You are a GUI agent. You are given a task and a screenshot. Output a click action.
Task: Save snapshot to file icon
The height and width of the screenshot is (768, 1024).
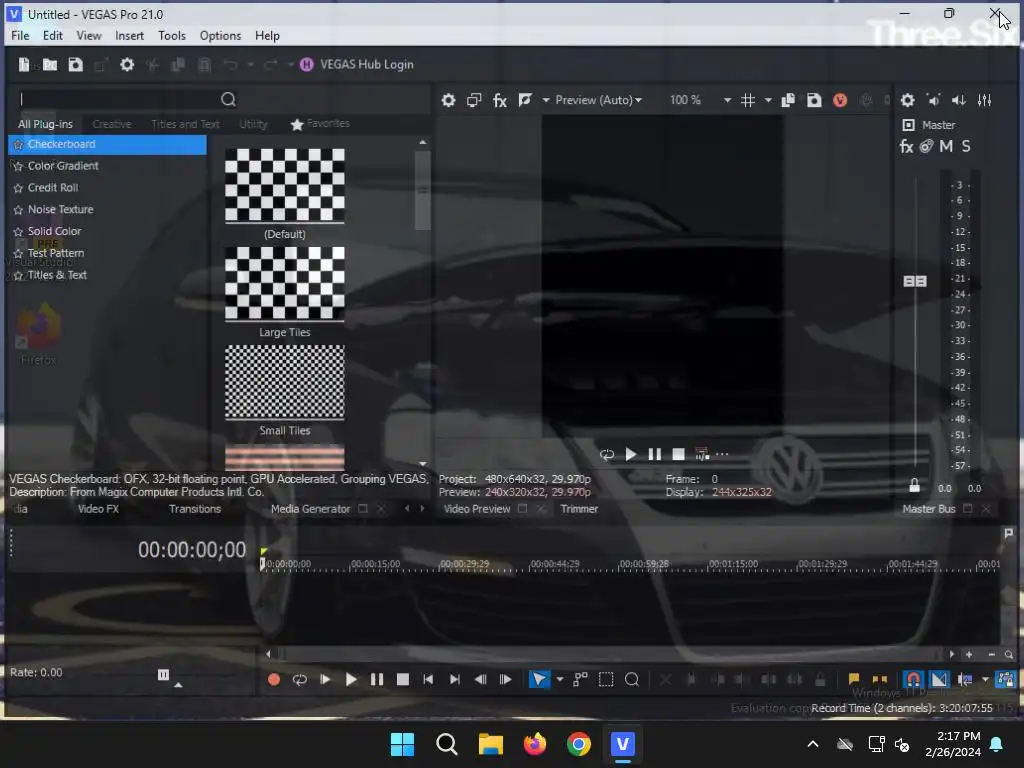tap(814, 101)
